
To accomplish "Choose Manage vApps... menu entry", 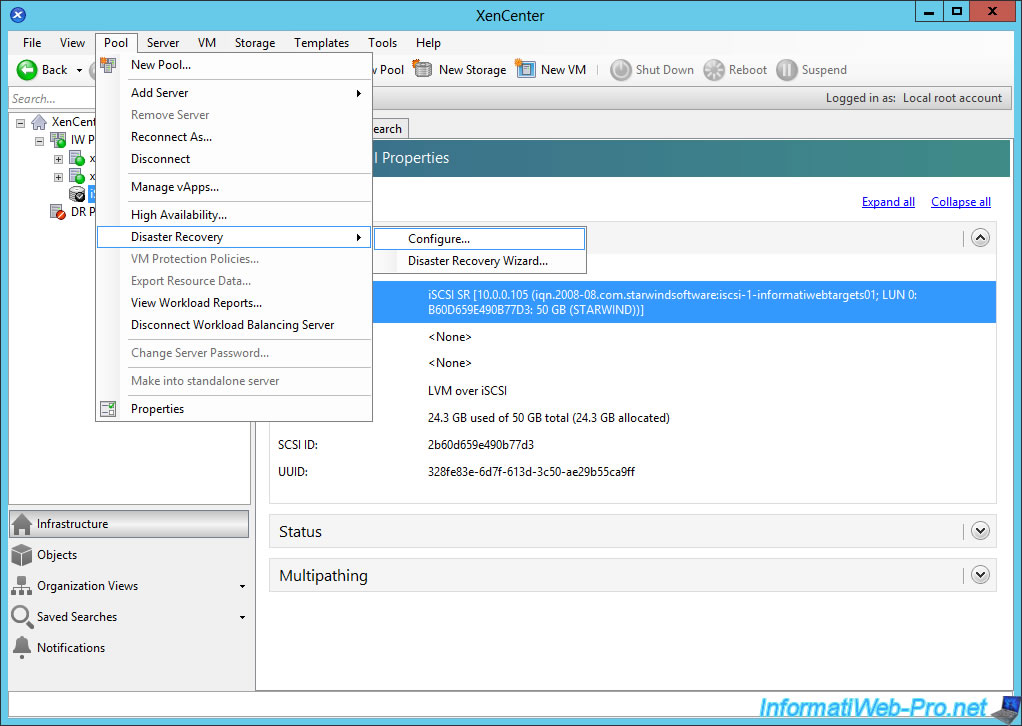I will (x=234, y=187).
